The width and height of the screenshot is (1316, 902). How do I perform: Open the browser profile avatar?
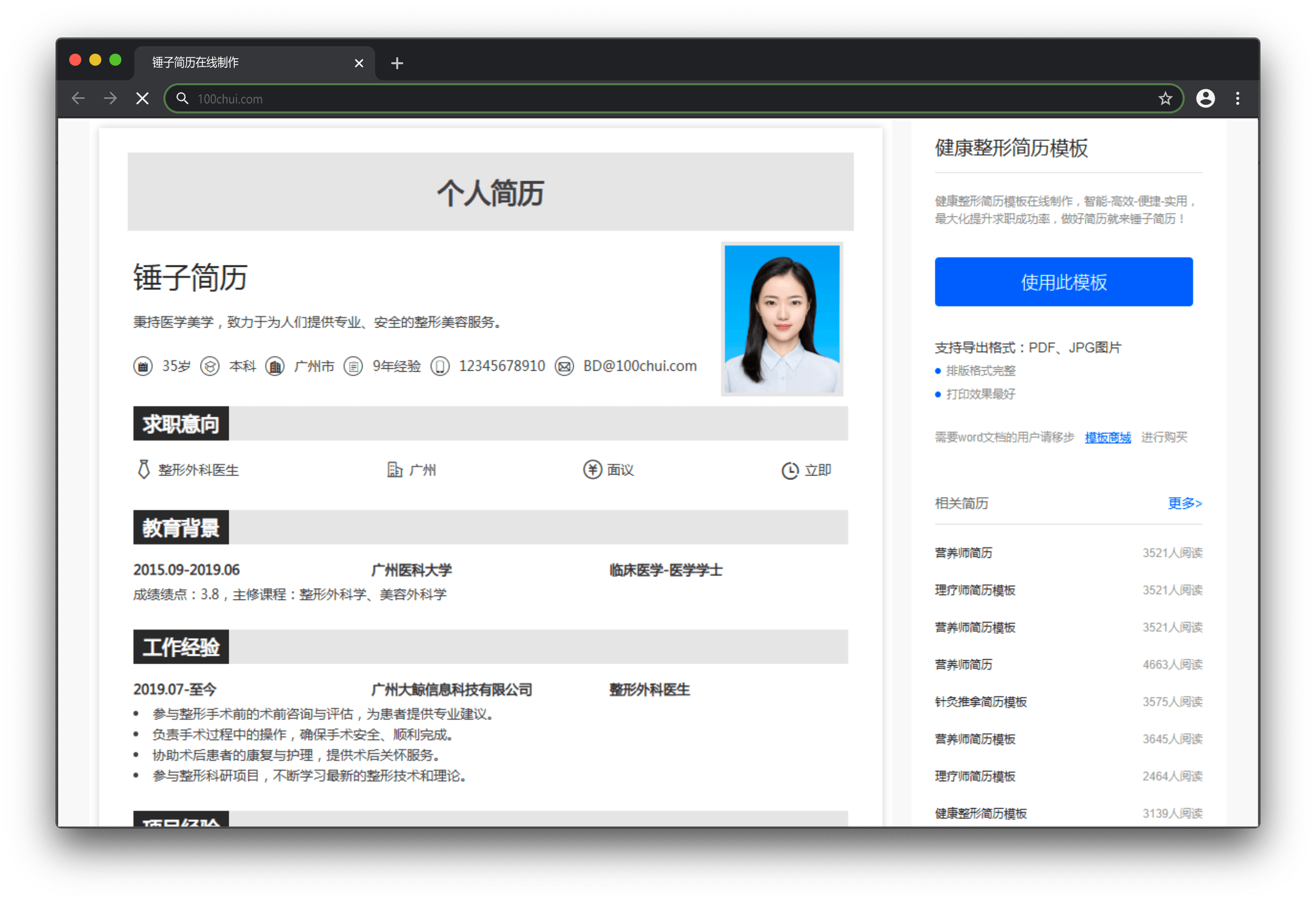(x=1205, y=99)
